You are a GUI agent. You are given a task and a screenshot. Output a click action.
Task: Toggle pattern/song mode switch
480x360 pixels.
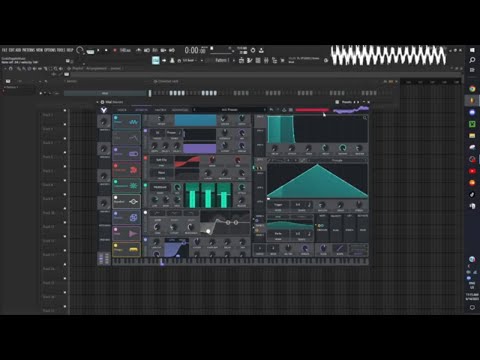[x=90, y=51]
